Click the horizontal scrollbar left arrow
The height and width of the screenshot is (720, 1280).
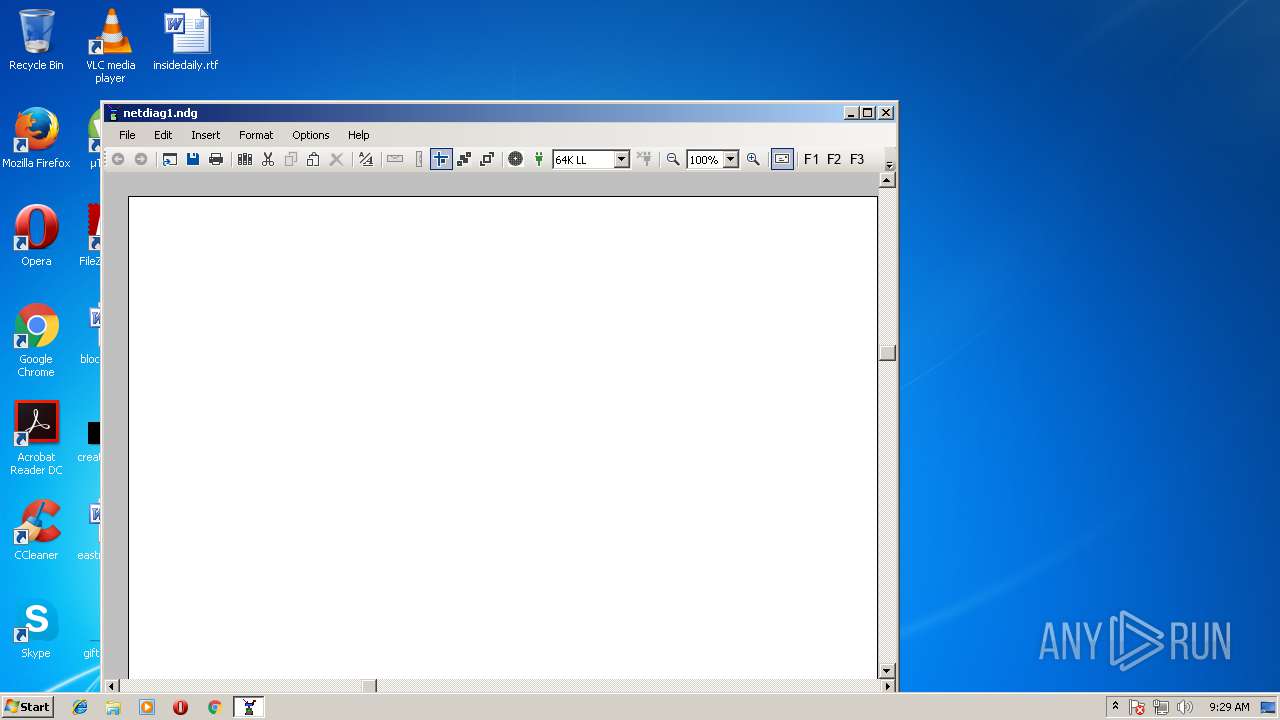[112, 686]
